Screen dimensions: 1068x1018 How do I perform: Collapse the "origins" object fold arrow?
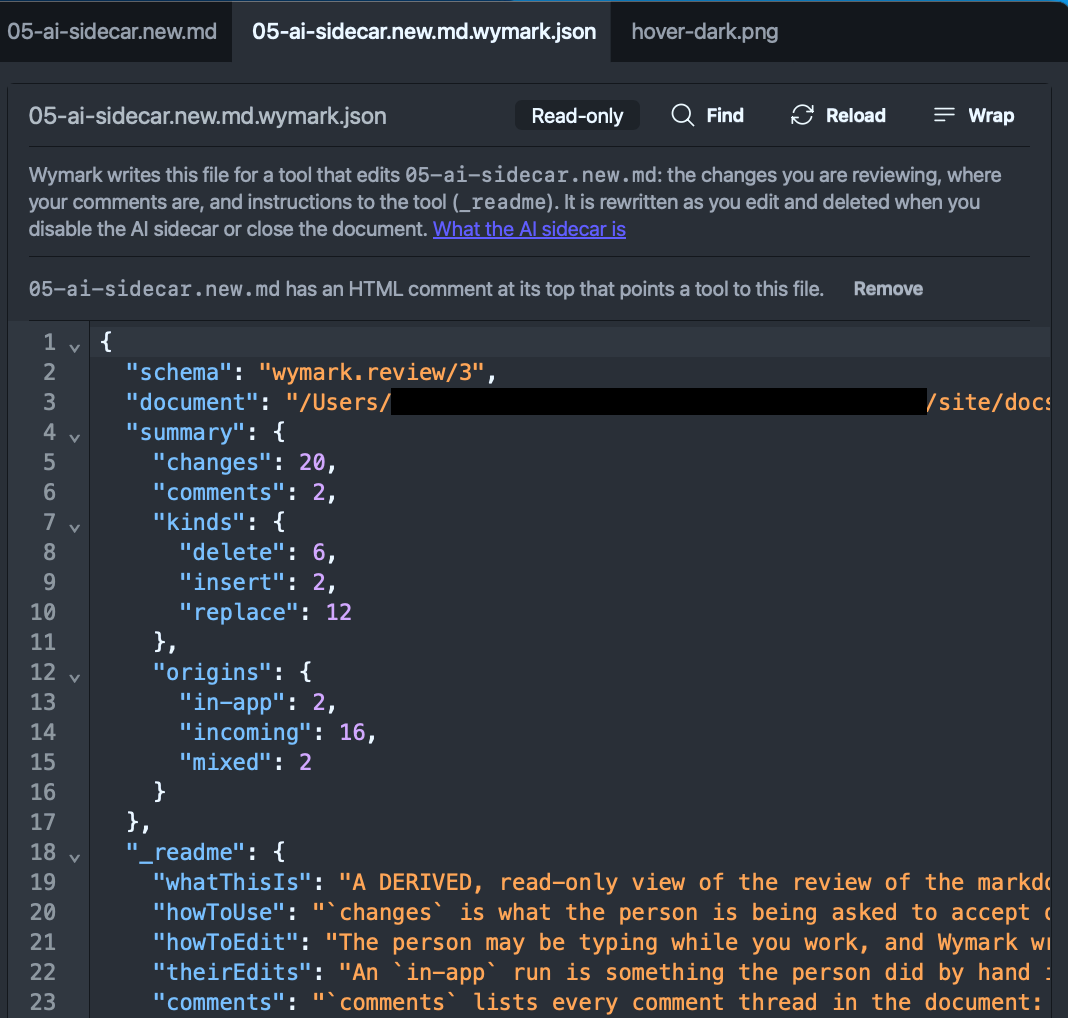74,678
